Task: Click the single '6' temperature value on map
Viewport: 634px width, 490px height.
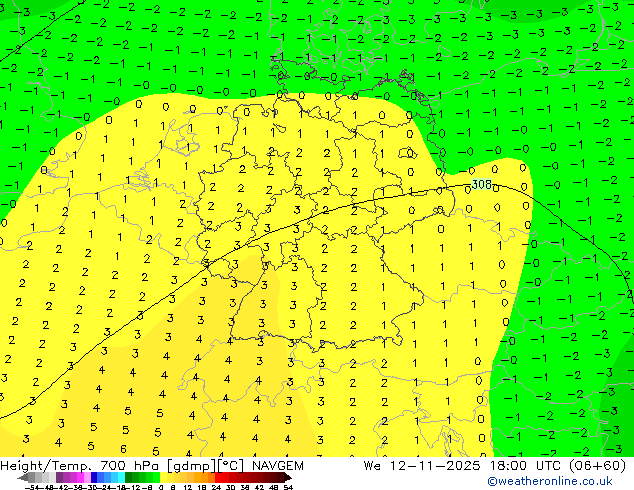Action: (123, 448)
